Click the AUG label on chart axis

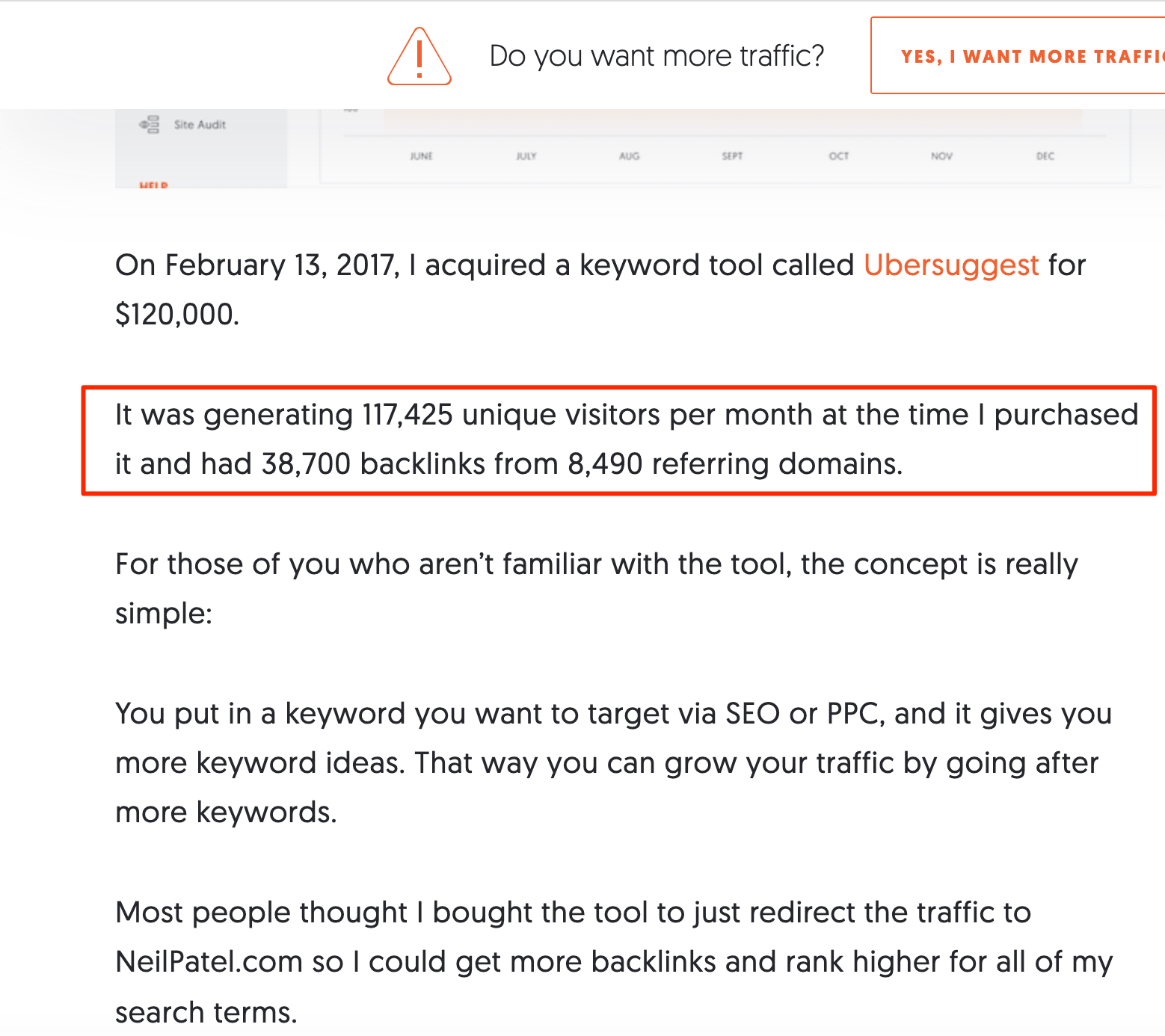coord(629,156)
